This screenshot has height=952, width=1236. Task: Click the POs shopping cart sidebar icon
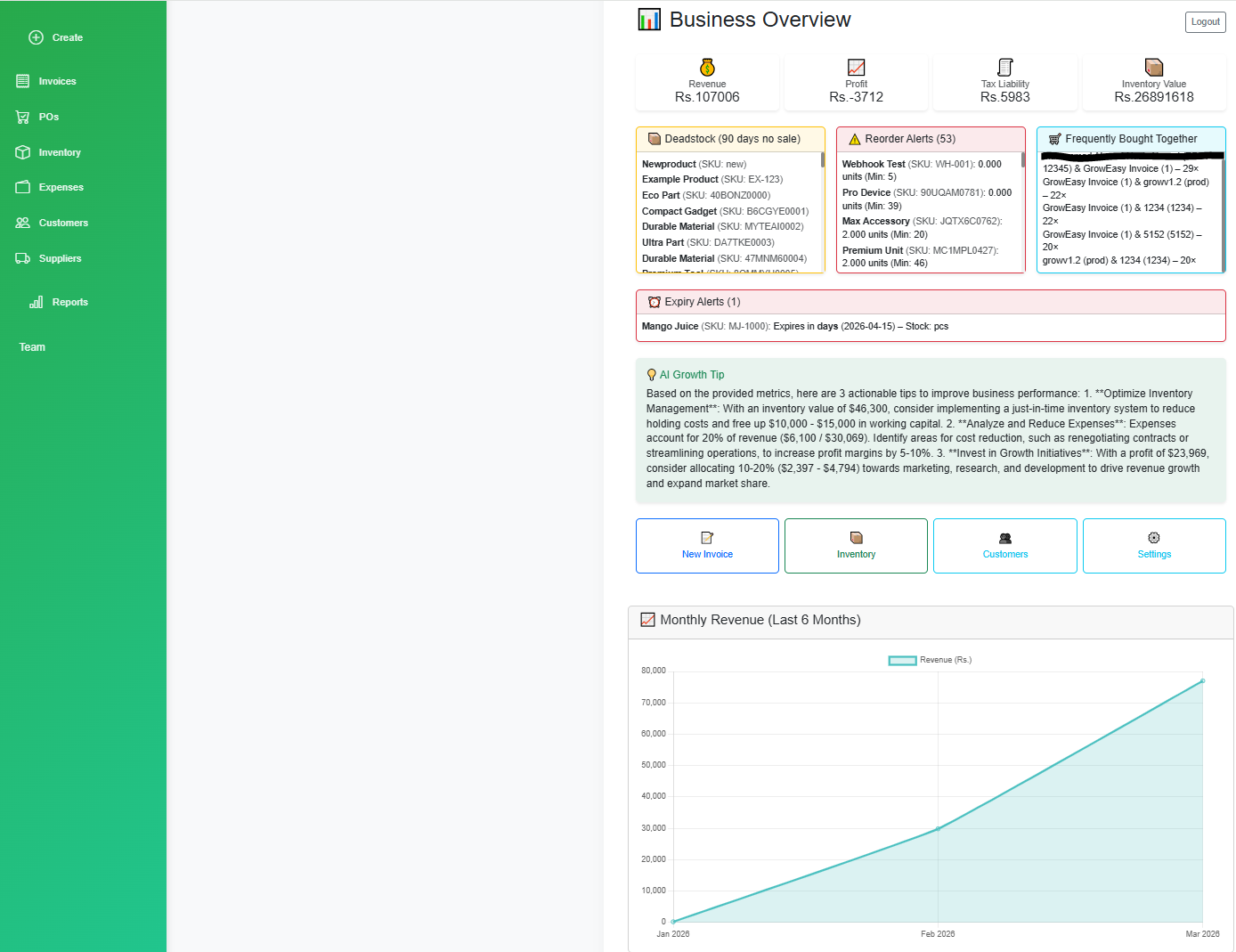pos(23,117)
